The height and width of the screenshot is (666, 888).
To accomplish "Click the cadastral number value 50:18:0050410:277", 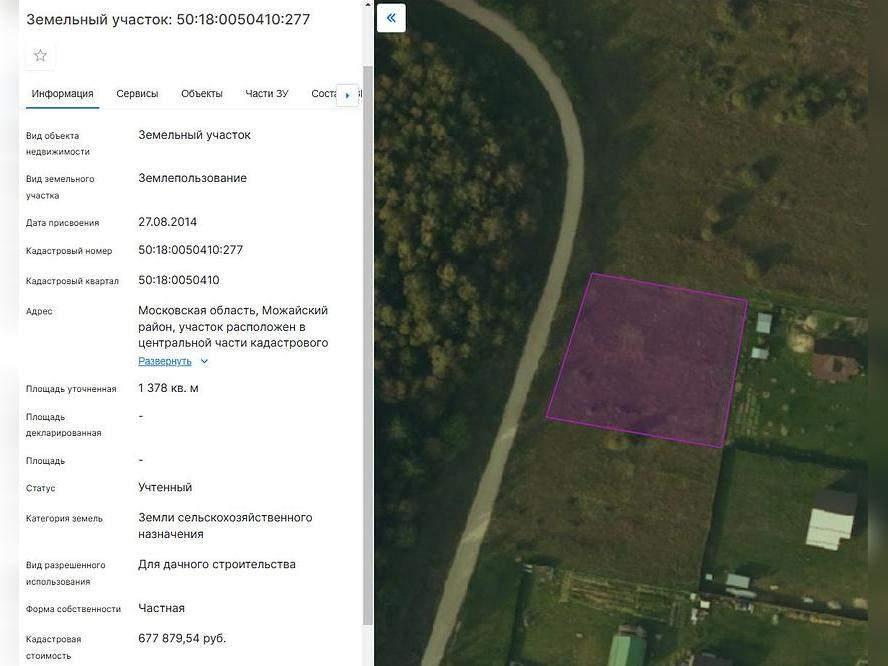I will tap(190, 250).
